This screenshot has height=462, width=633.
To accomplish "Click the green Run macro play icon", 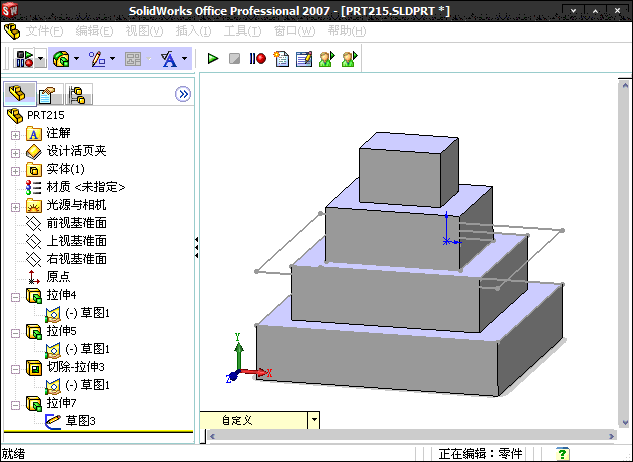I will tap(213, 59).
